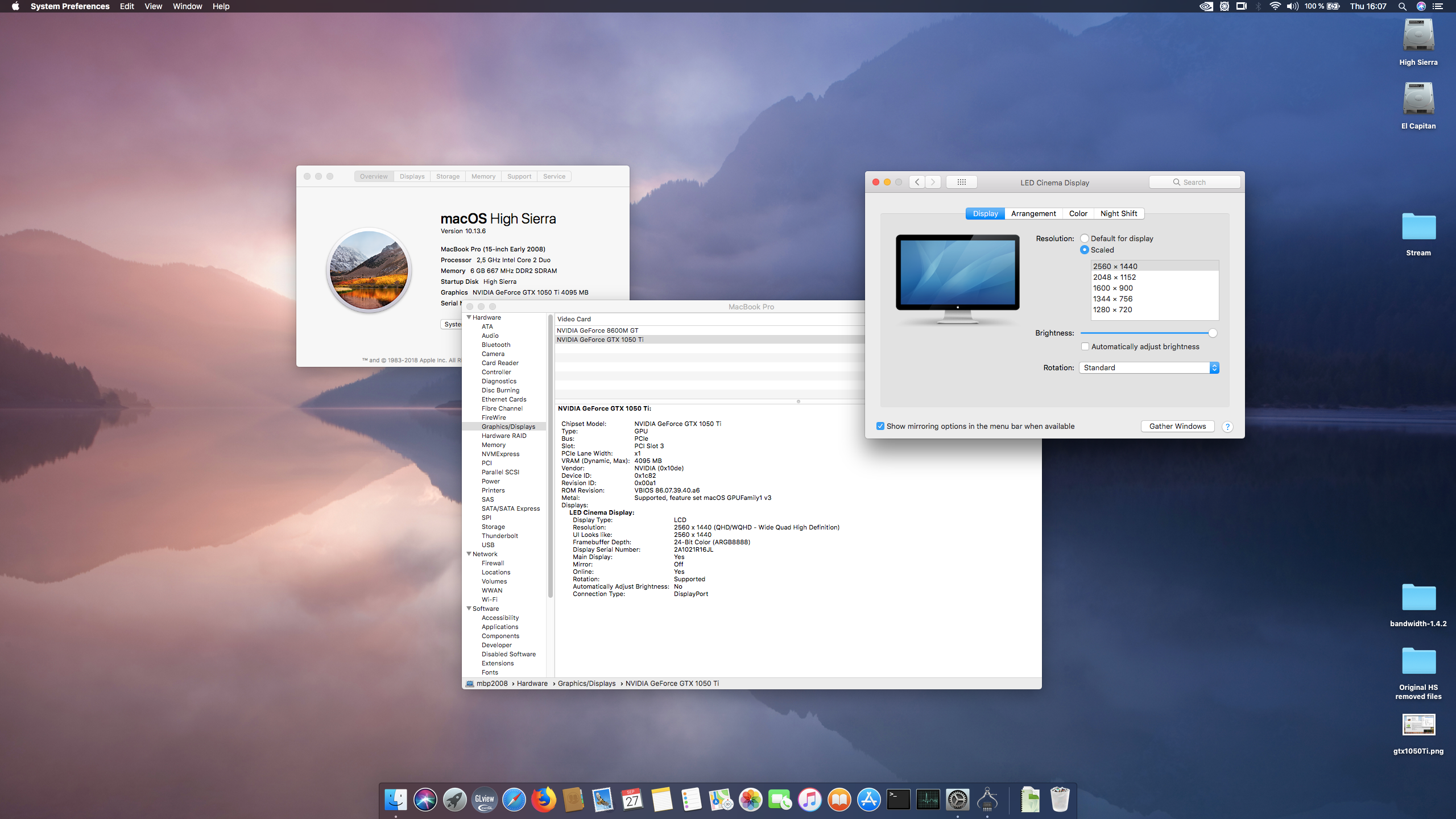Image resolution: width=1456 pixels, height=819 pixels.
Task: Select Extensions in the Software sidebar section
Action: click(498, 663)
